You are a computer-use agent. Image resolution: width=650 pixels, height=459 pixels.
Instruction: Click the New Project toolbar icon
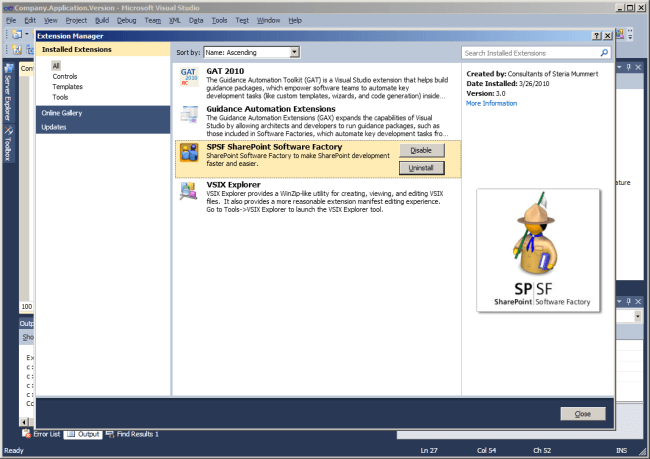17,34
